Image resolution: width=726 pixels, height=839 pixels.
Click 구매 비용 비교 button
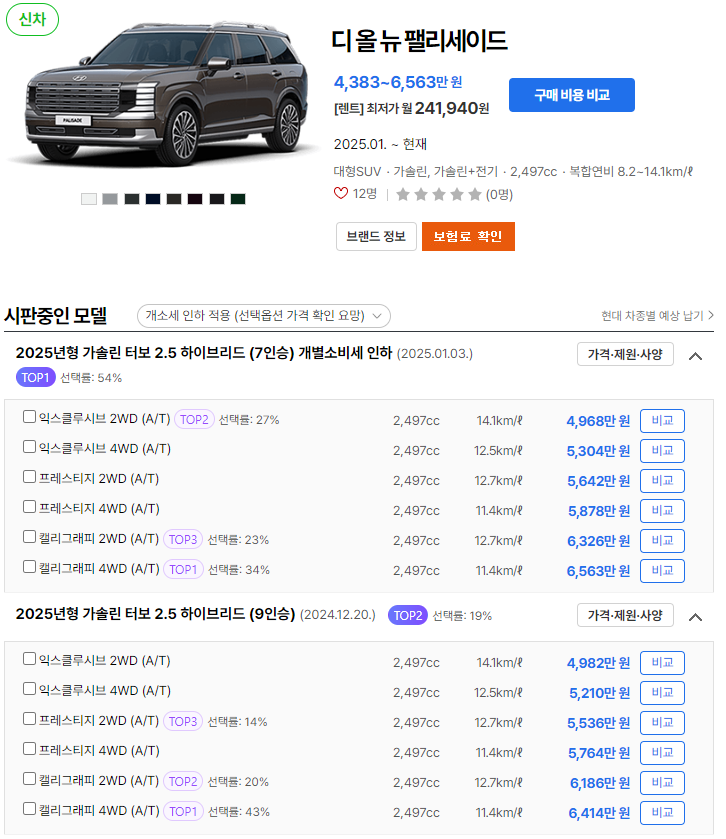[571, 95]
